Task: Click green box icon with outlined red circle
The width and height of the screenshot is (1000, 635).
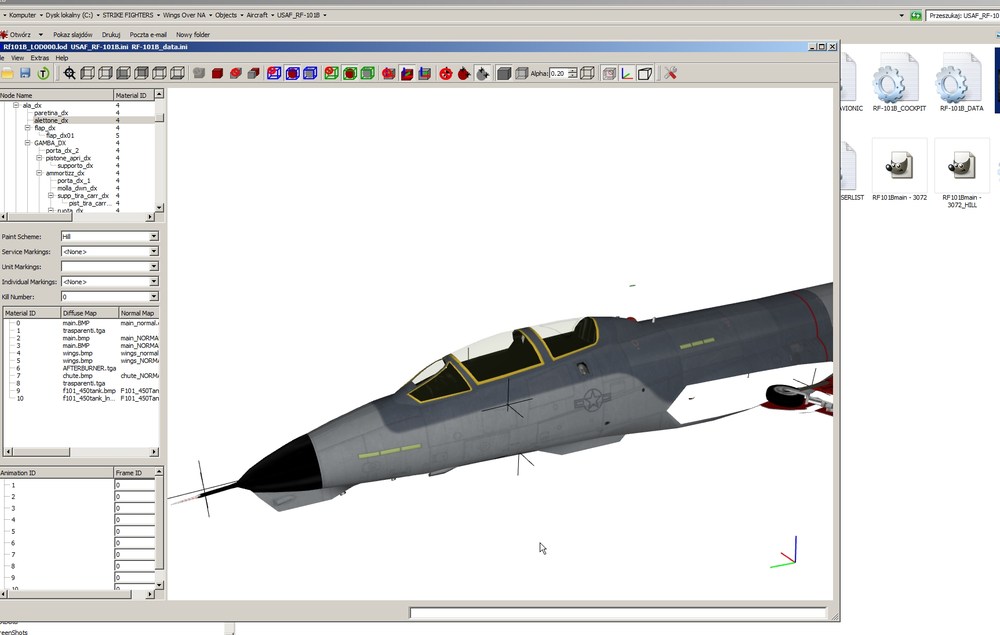Action: pyautogui.click(x=331, y=73)
